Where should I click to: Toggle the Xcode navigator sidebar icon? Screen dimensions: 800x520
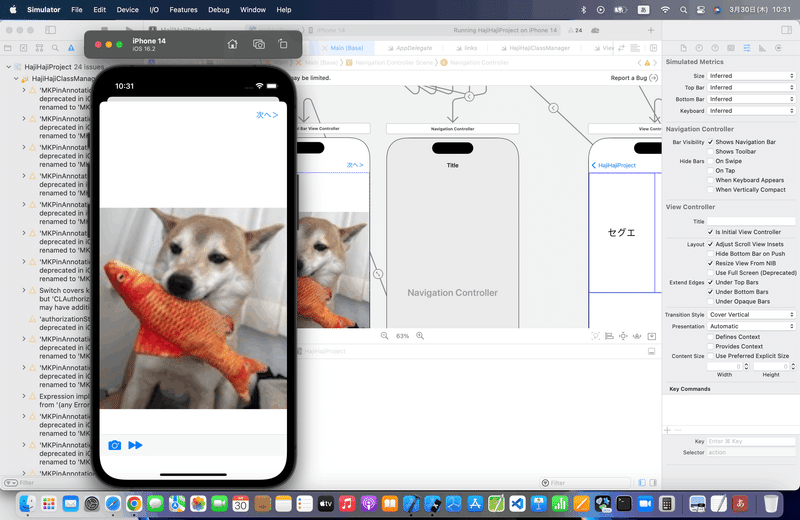pyautogui.click(x=51, y=30)
